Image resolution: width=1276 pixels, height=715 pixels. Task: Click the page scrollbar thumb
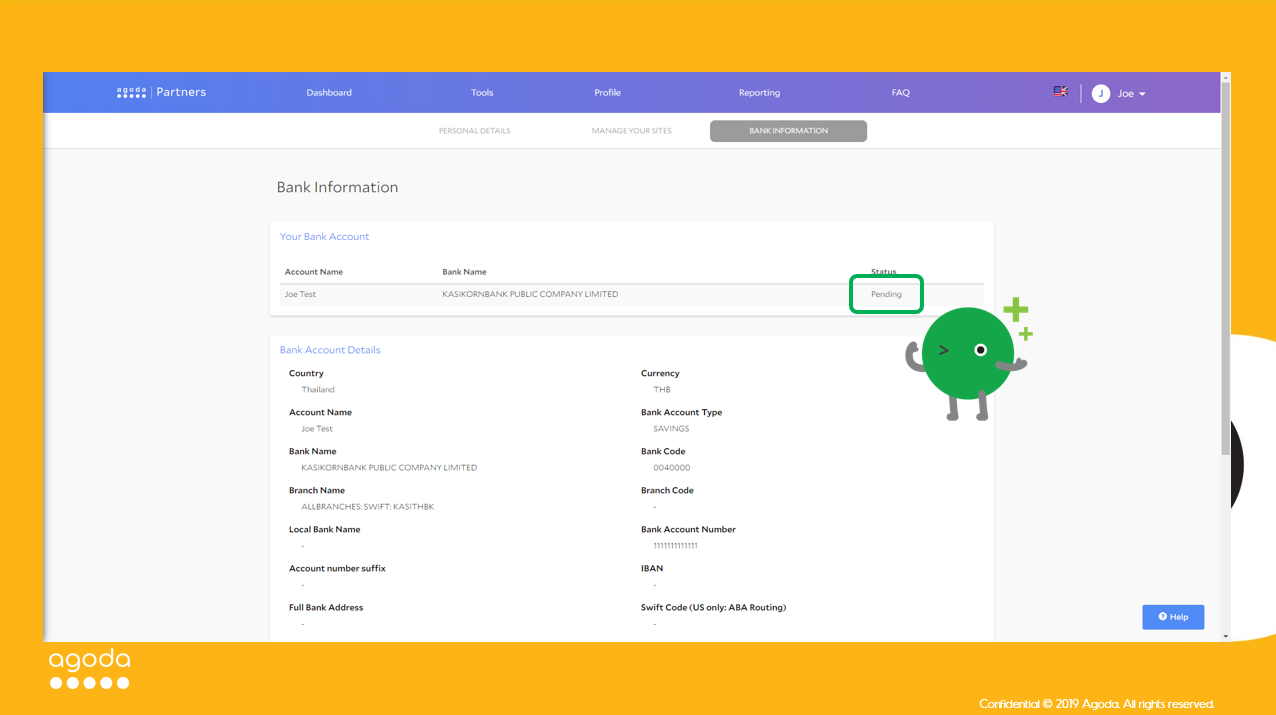1226,270
